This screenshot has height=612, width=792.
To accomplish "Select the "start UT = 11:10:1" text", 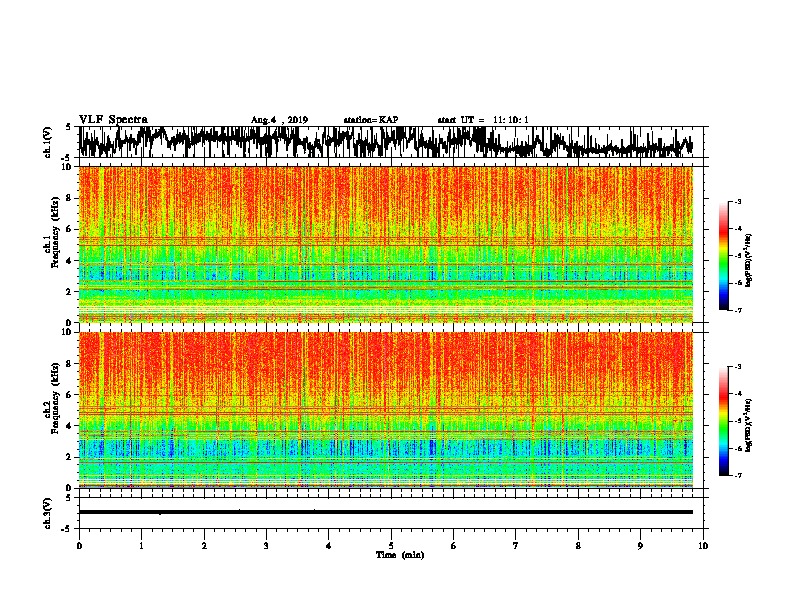I will 483,120.
